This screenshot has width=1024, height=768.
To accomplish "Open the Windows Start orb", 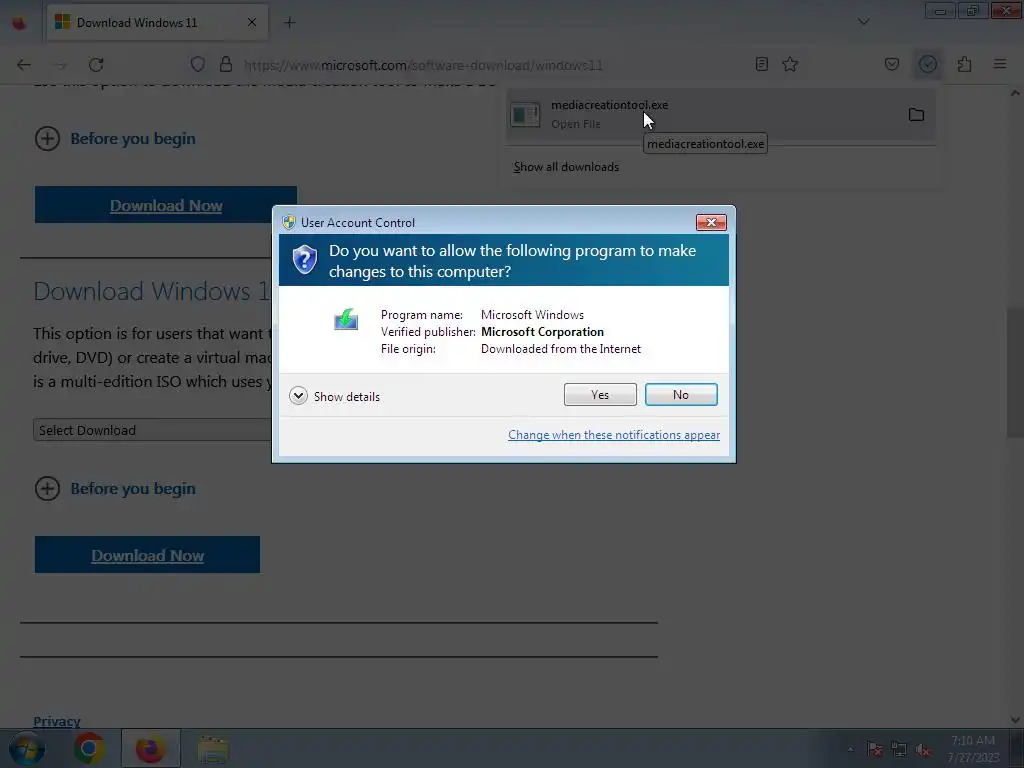I will (26, 749).
